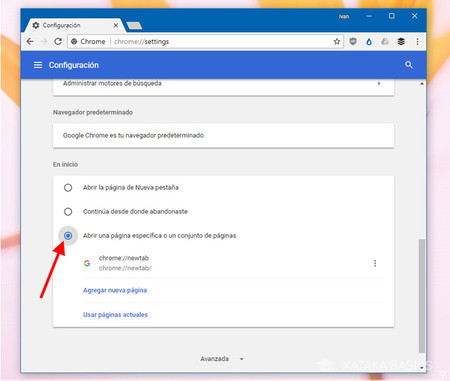Go back with the back arrow
The width and height of the screenshot is (450, 381).
pos(30,42)
